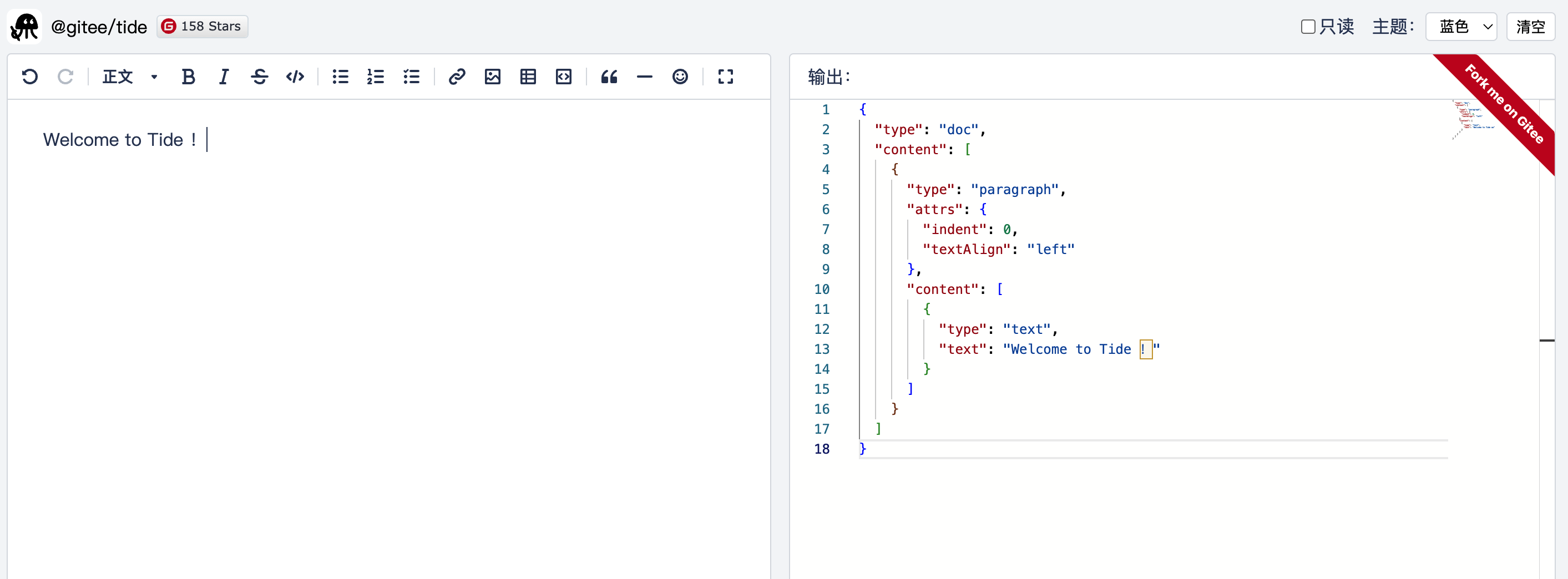Click line number 18 in the gutter
The height and width of the screenshot is (579, 1568).
click(822, 449)
